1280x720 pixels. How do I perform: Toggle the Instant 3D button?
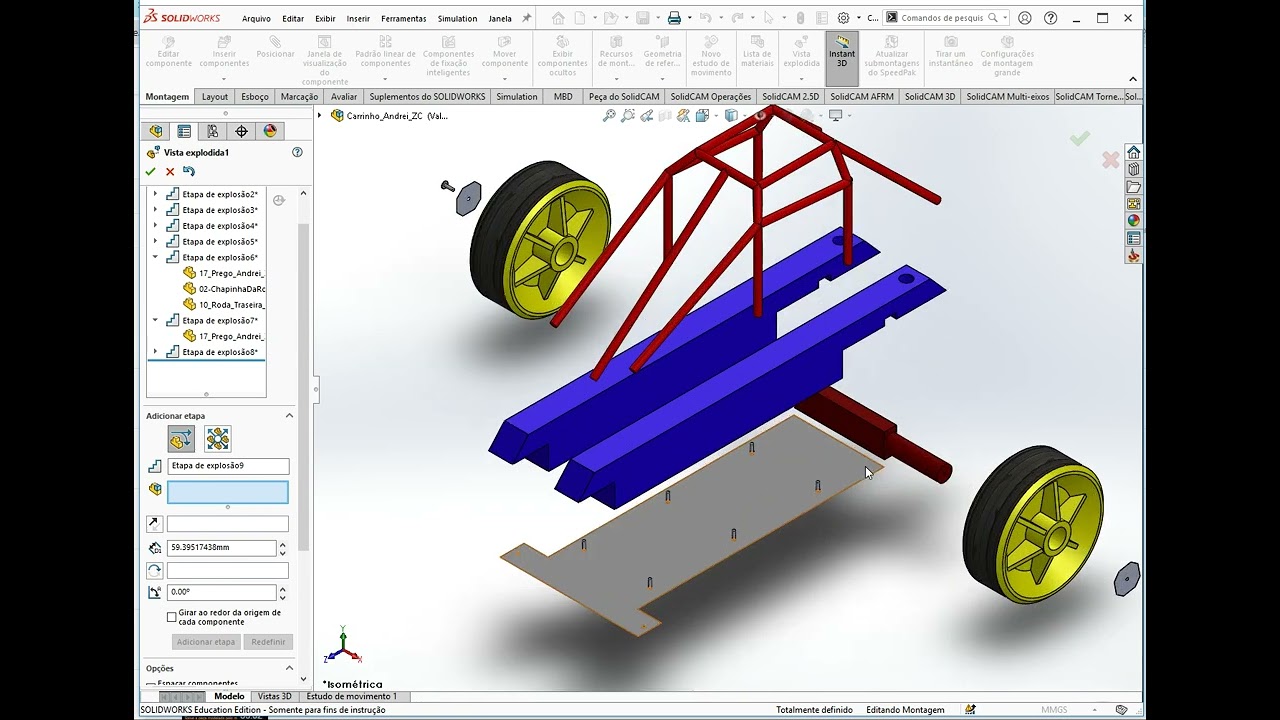(x=842, y=57)
